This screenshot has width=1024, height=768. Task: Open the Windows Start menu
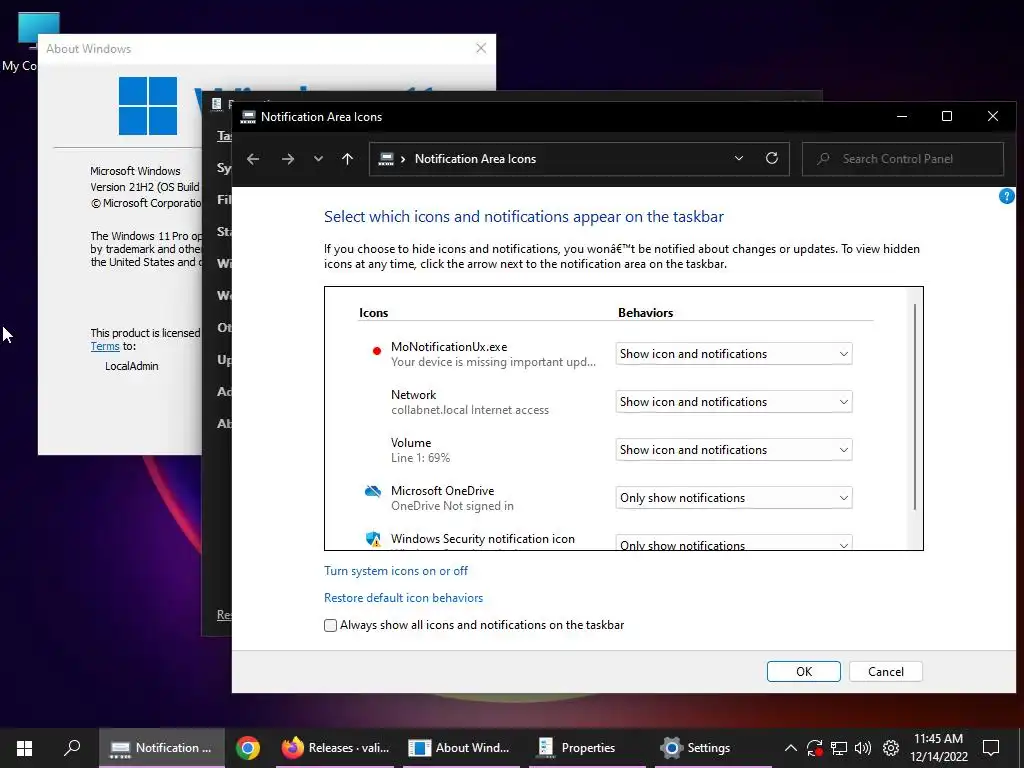[x=25, y=748]
